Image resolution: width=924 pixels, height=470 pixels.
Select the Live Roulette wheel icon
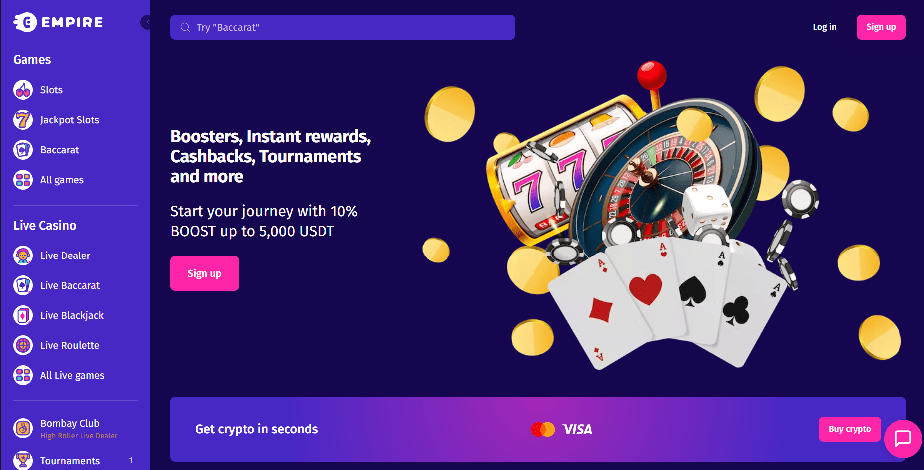[x=23, y=345]
